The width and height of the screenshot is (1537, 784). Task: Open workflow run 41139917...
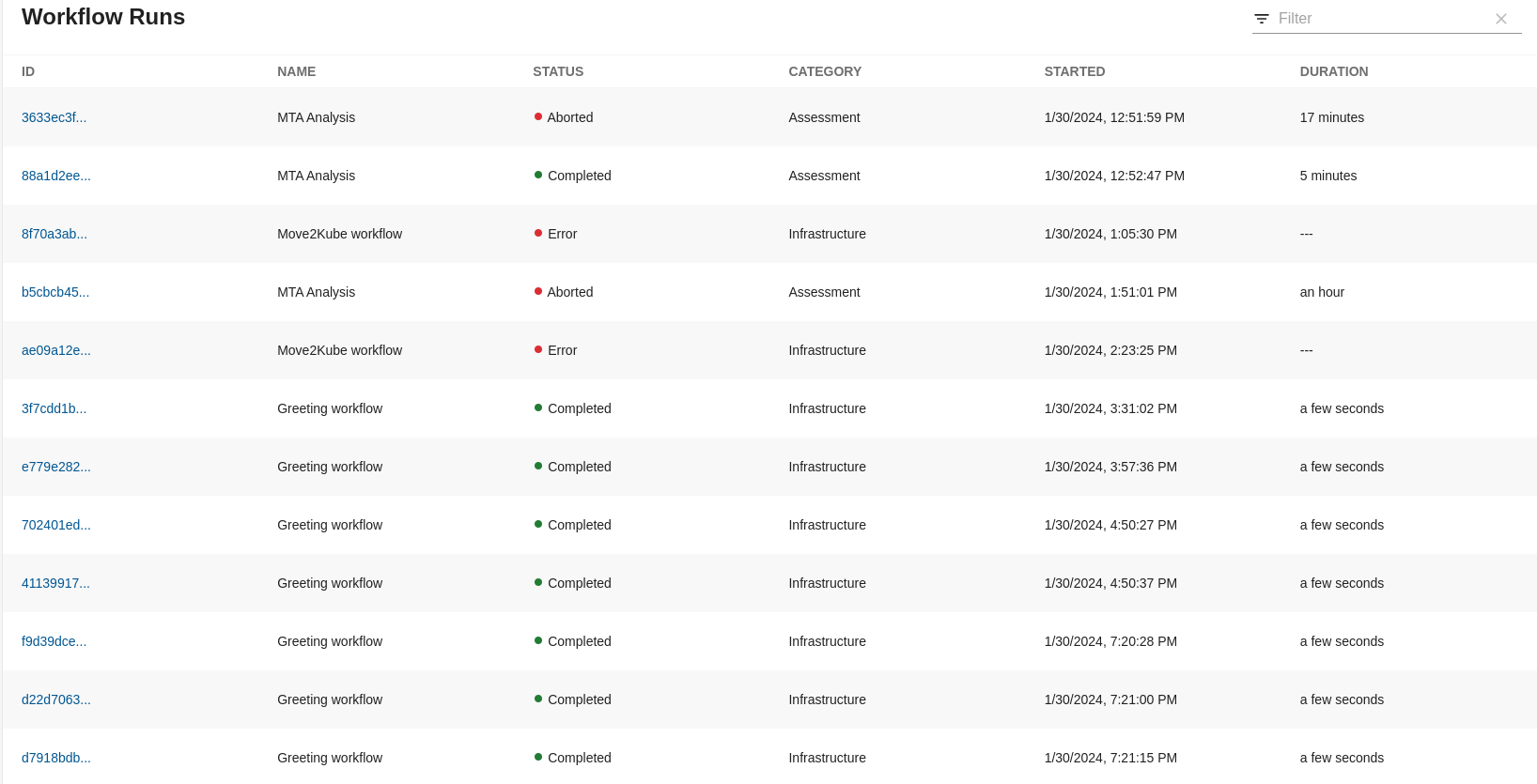pos(55,583)
